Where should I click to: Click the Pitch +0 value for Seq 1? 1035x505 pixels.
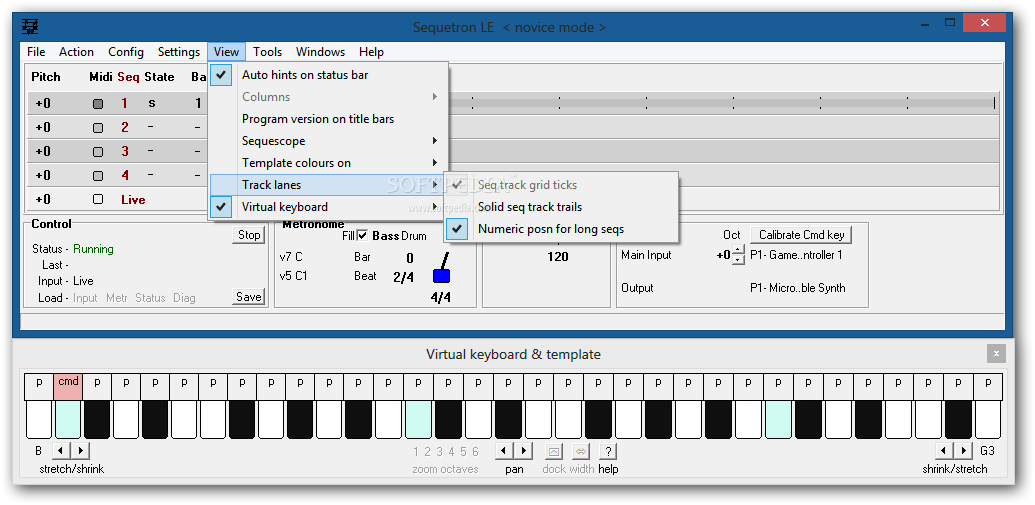(43, 104)
